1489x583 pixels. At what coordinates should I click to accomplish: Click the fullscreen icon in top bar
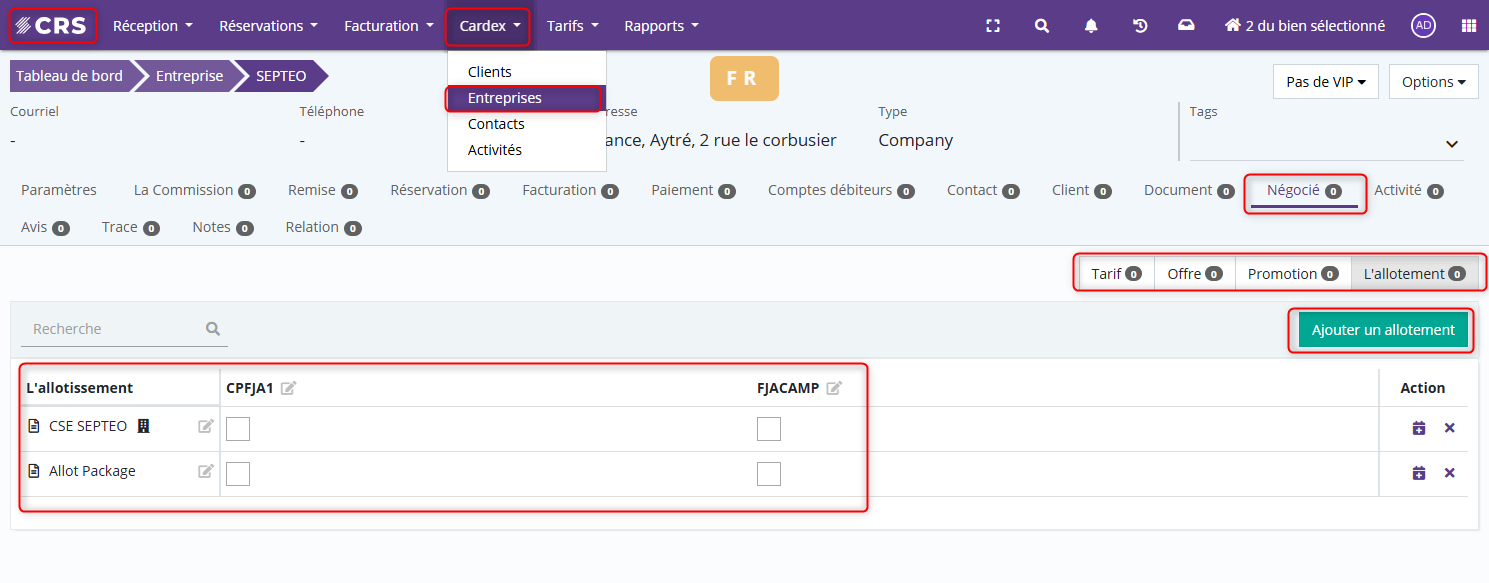(x=993, y=26)
